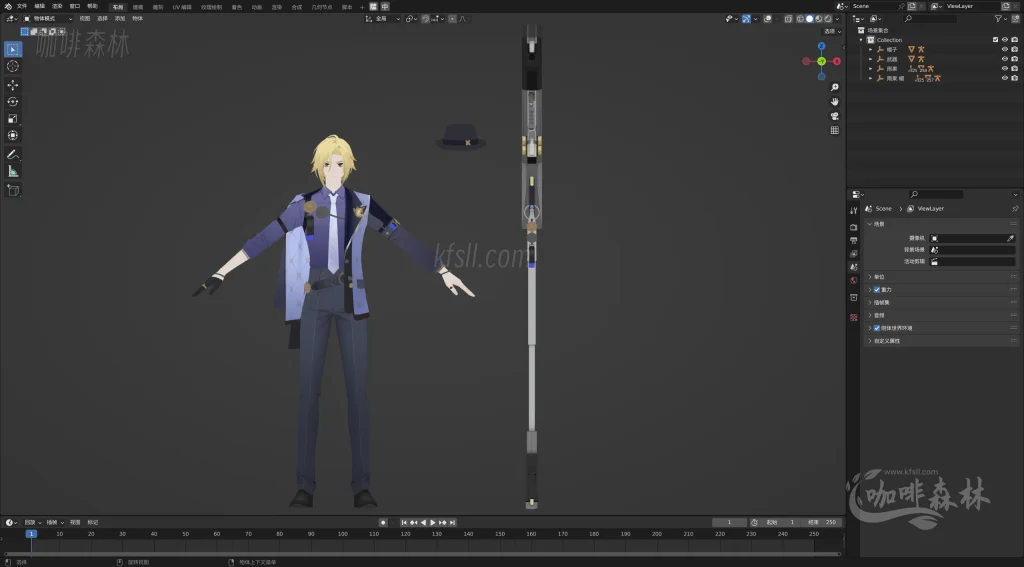Viewport: 1024px width, 567px height.
Task: Select the Select Box tool
Action: coord(12,49)
